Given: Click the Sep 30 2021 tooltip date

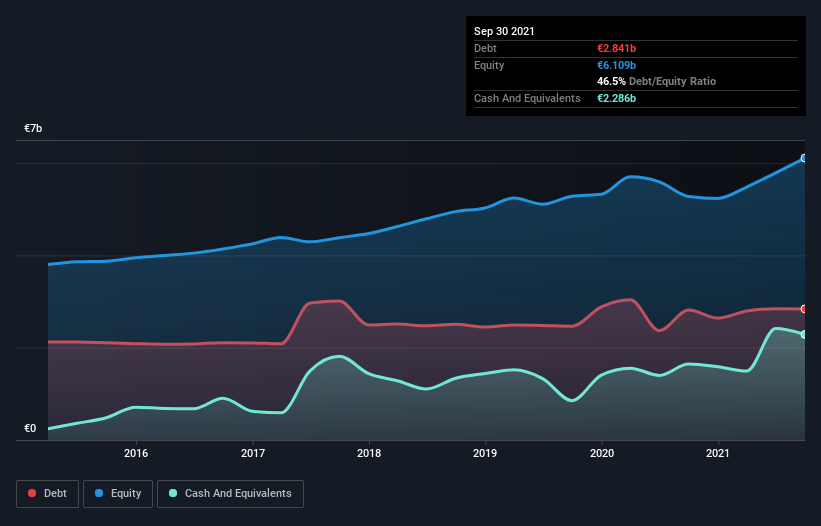Looking at the screenshot, I should 504,31.
